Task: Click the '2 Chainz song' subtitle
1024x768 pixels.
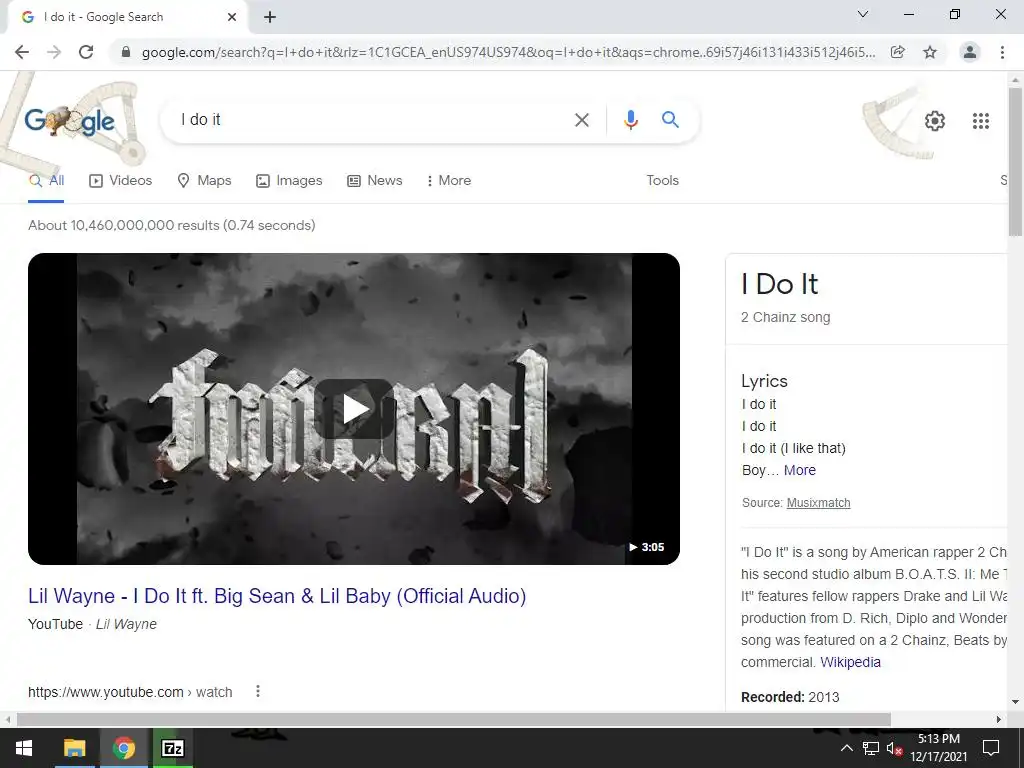Action: pyautogui.click(x=785, y=317)
